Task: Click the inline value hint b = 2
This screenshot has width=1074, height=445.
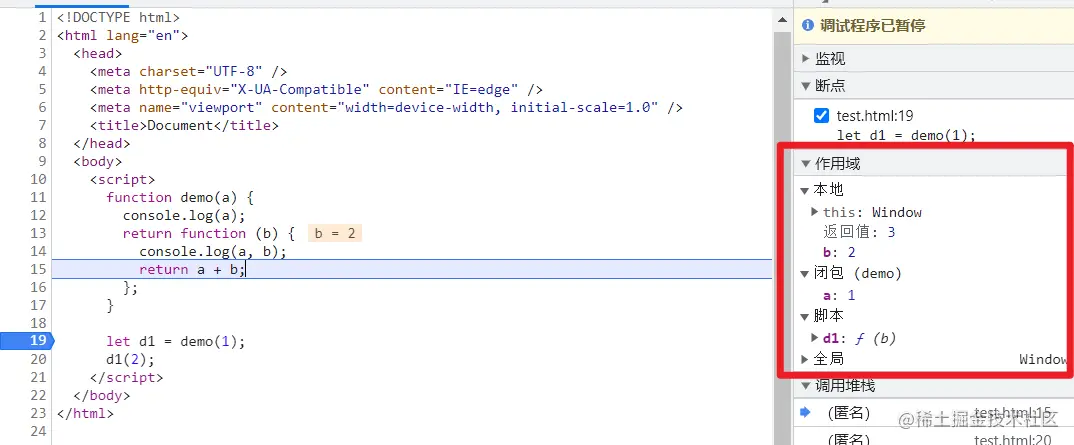Action: (x=335, y=233)
